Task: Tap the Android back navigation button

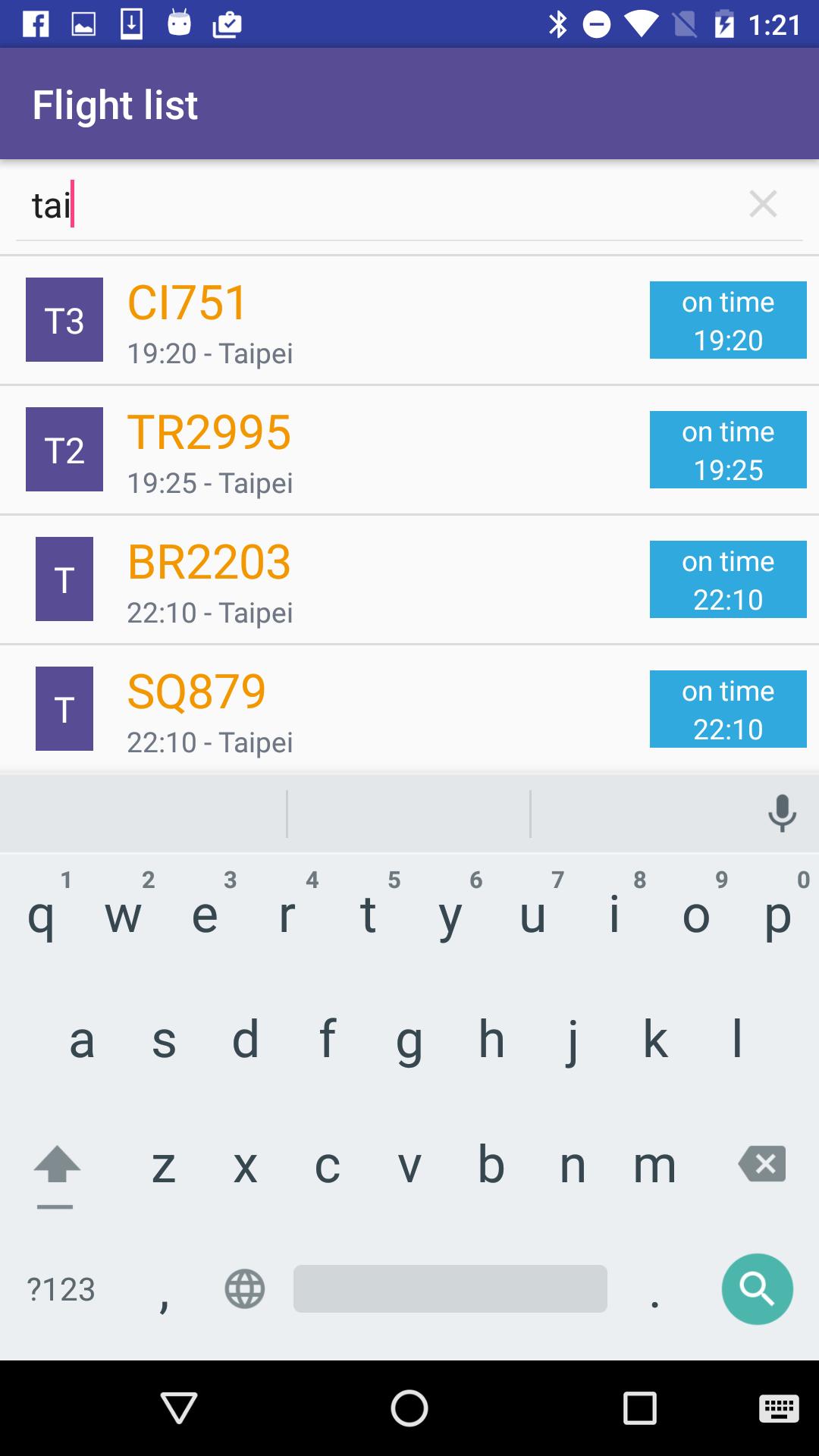Action: [180, 1408]
